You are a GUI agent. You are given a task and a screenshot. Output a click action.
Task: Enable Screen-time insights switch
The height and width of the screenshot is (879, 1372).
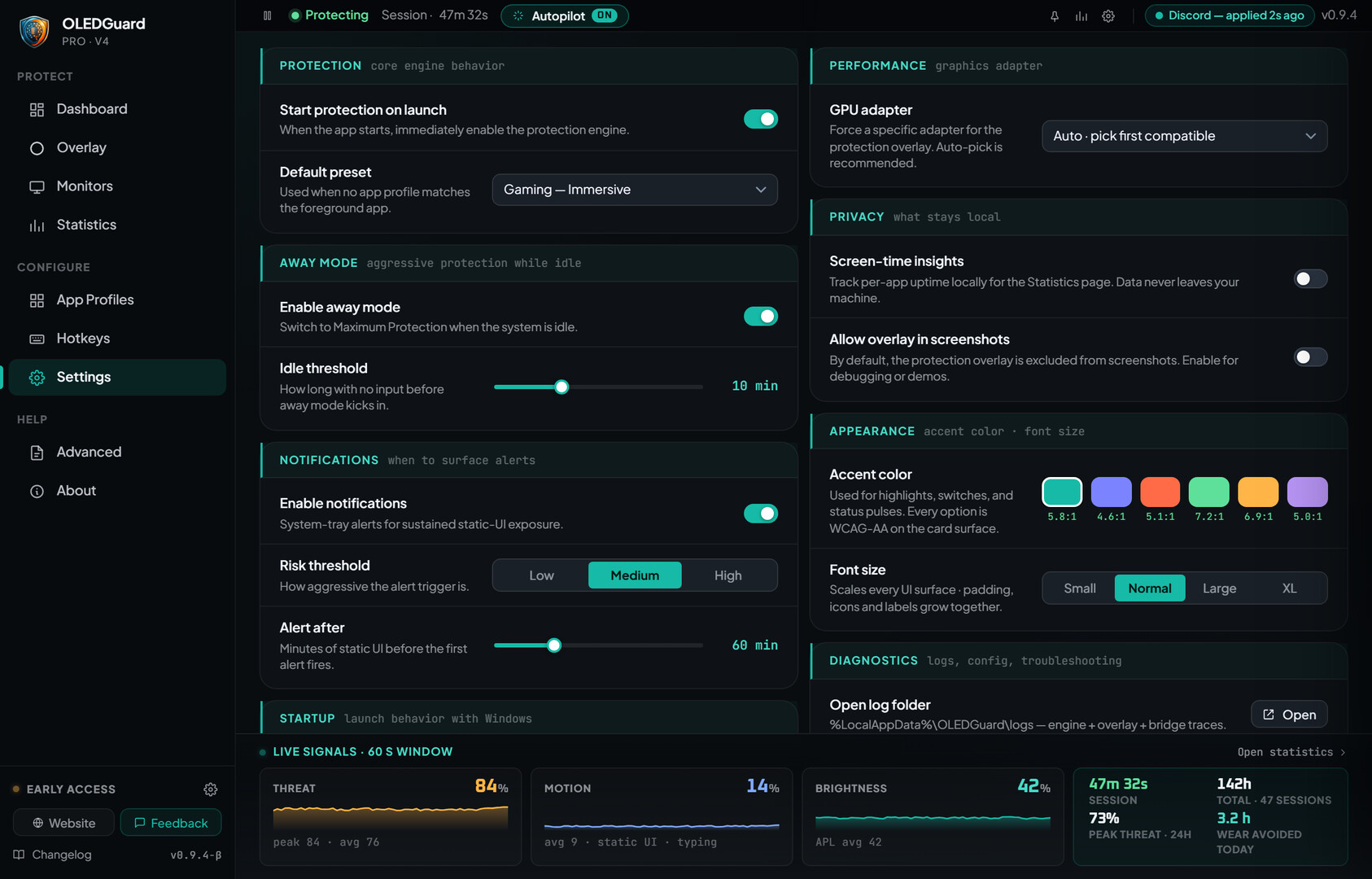coord(1310,279)
